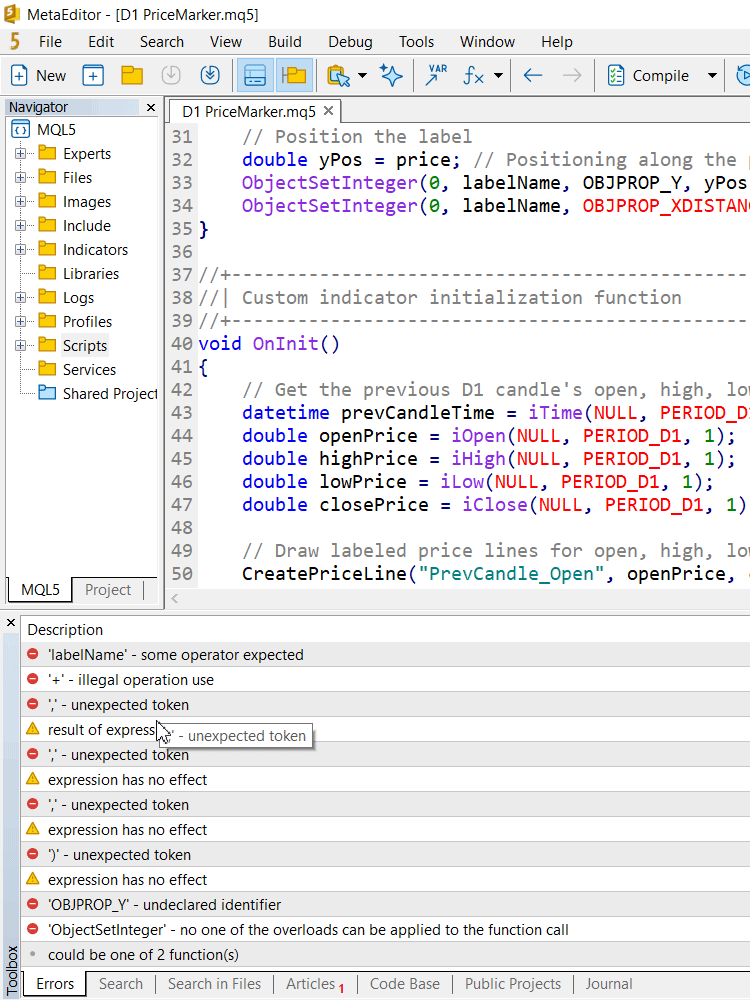This screenshot has height=1000, width=750.
Task: Click the blue Save All download icon
Action: (210, 75)
